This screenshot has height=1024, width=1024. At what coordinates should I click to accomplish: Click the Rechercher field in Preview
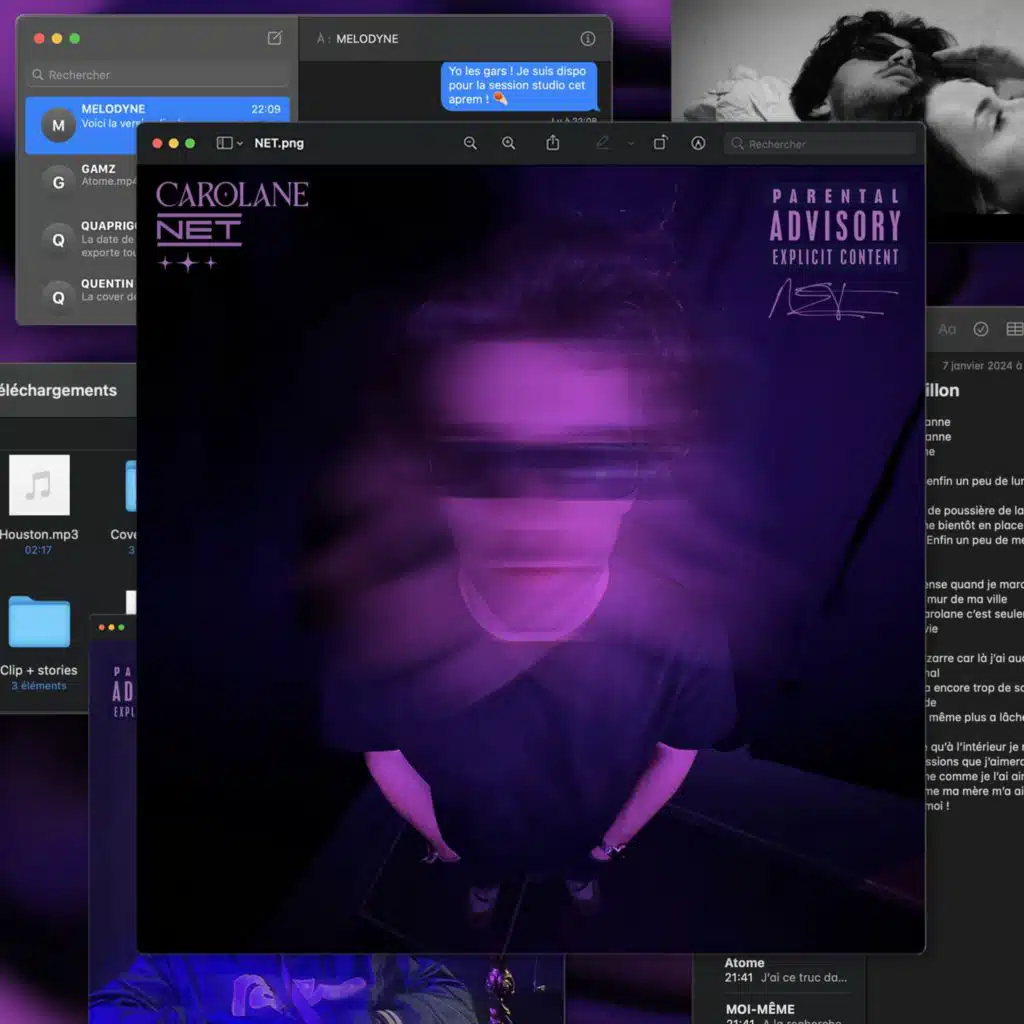tap(820, 144)
